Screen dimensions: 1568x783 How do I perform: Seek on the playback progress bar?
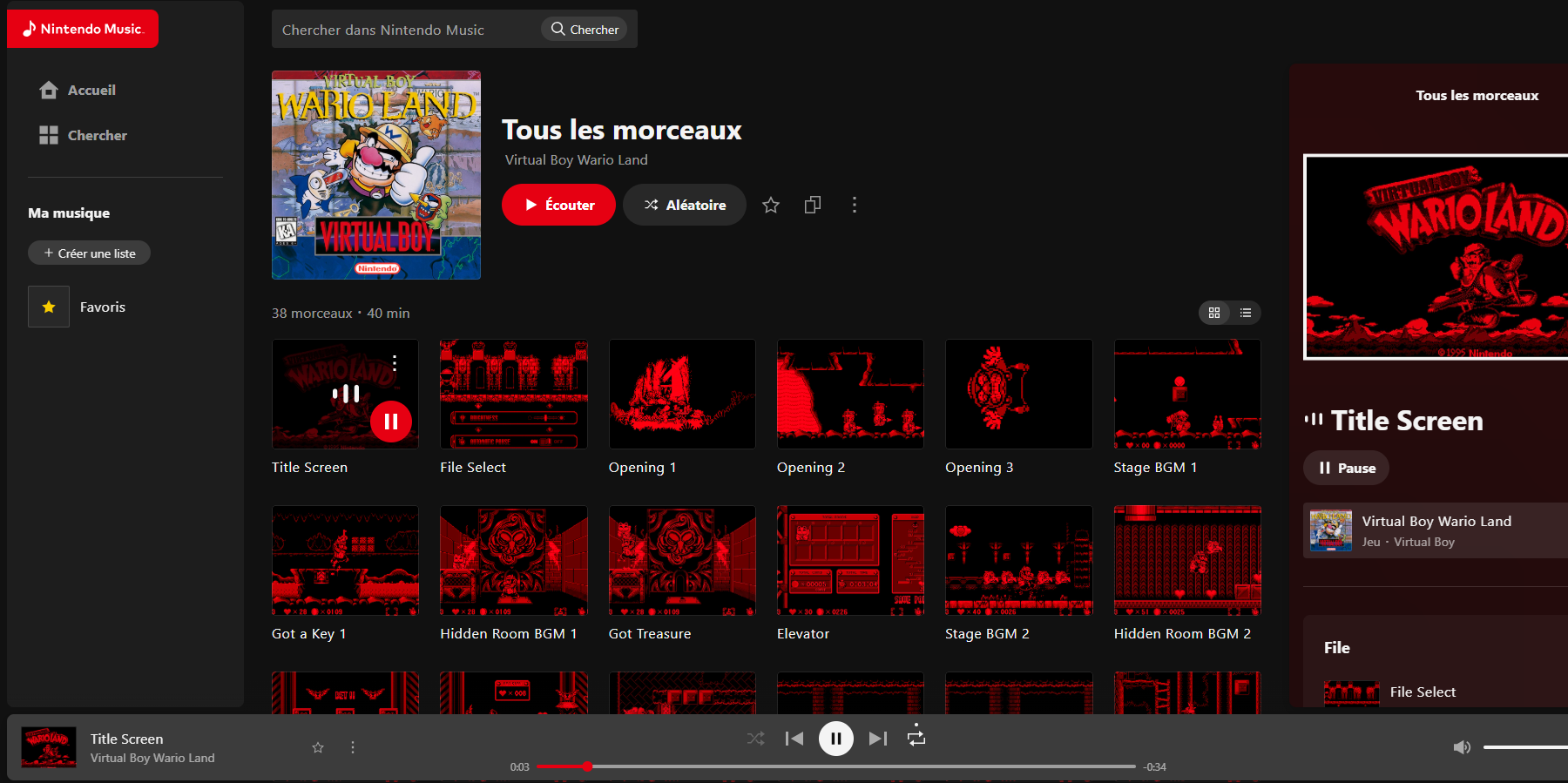tap(836, 766)
